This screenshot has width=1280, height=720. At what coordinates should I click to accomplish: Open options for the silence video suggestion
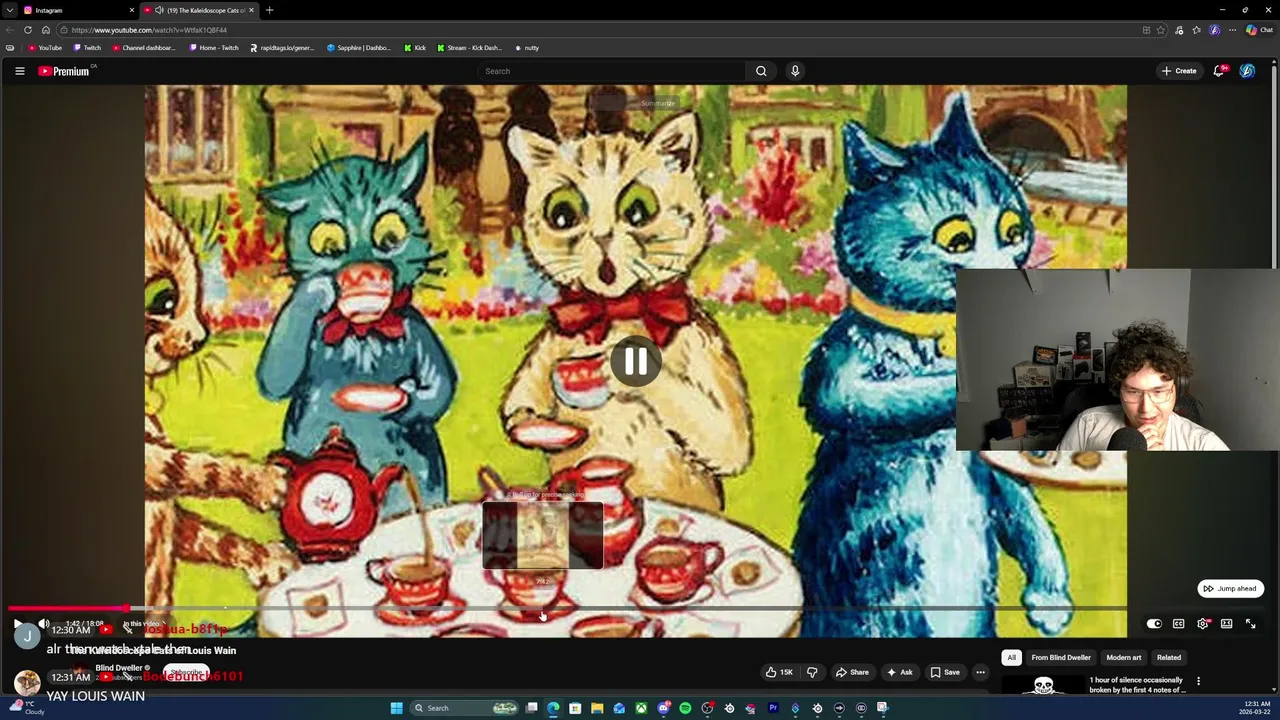[1198, 682]
